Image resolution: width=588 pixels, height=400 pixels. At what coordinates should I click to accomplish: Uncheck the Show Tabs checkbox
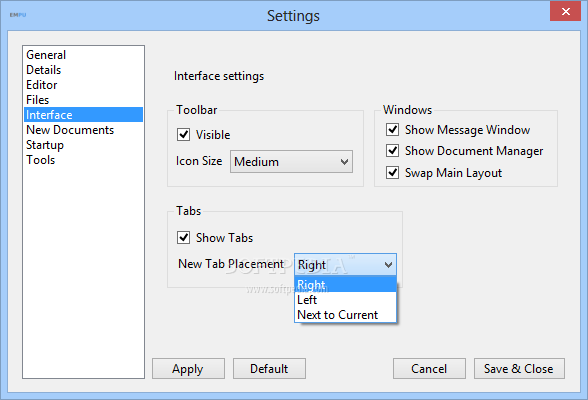183,238
